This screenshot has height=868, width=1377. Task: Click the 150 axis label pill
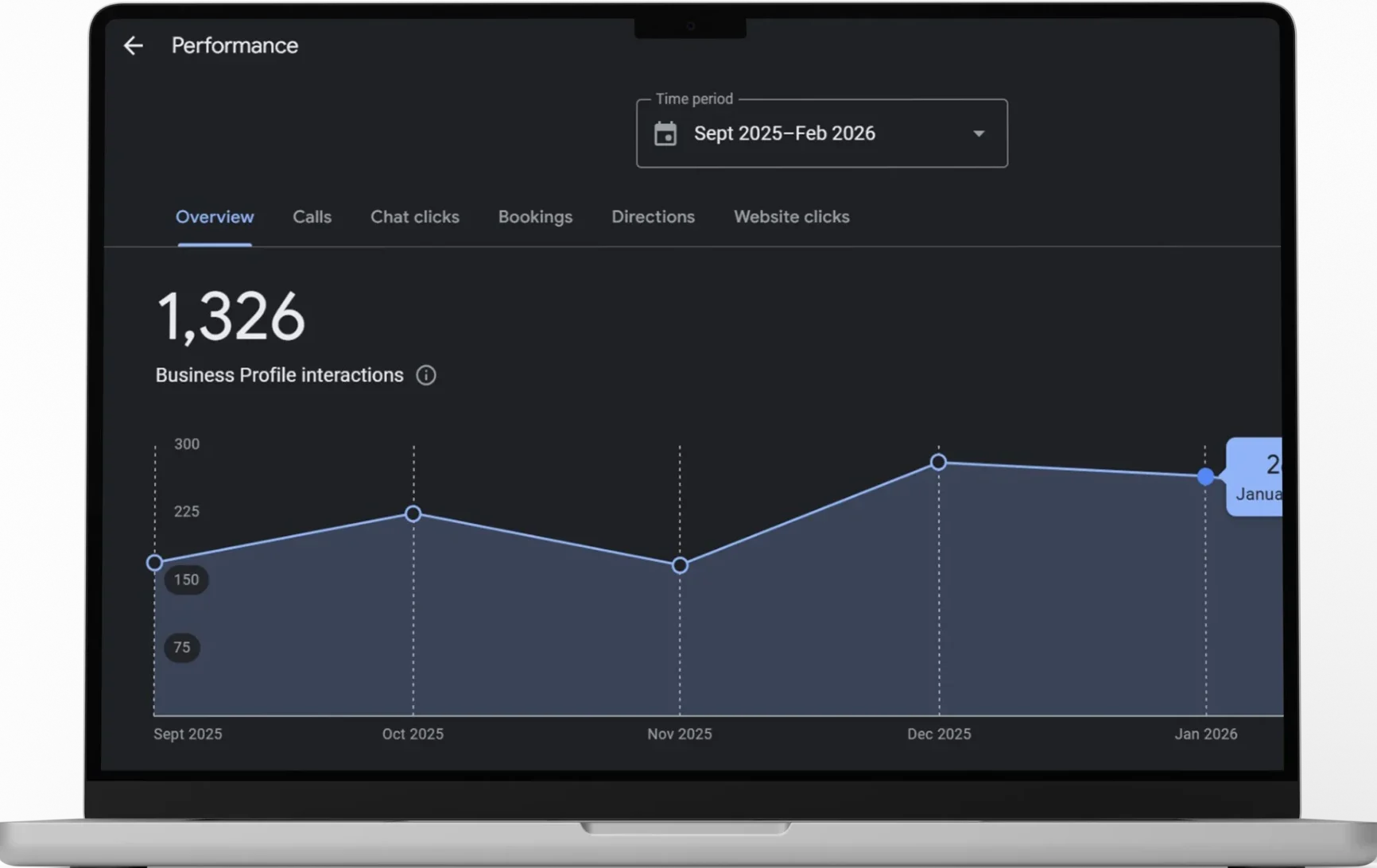tap(186, 579)
